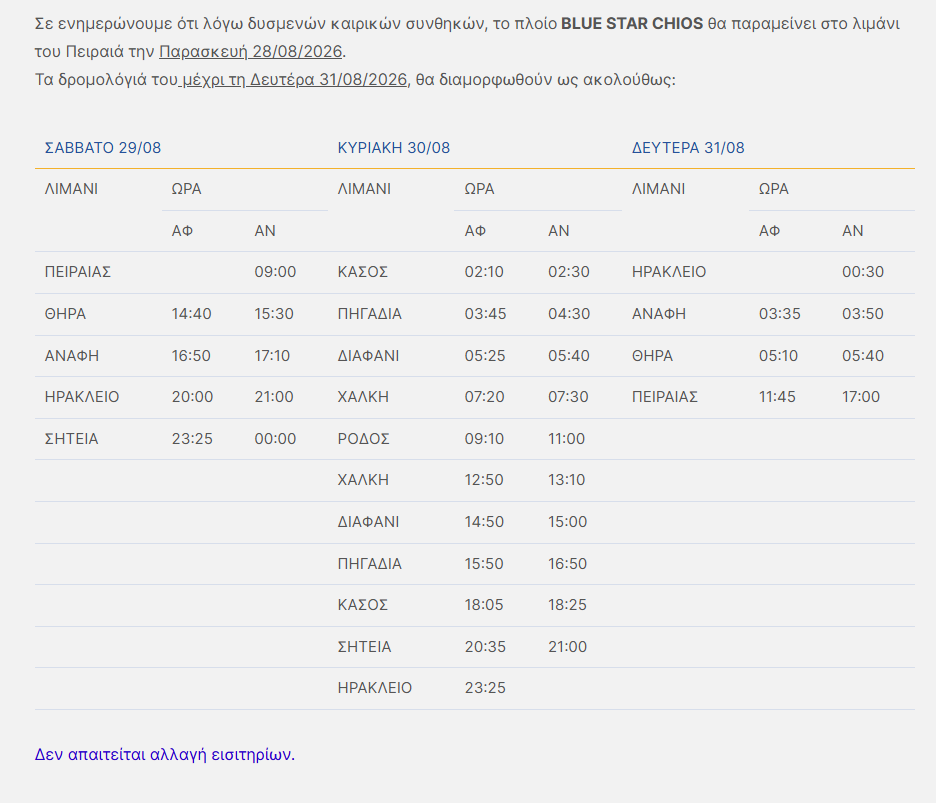Click the 09:00 departure time for ΠΕΙΡΑΙΑΣ

pos(275,272)
